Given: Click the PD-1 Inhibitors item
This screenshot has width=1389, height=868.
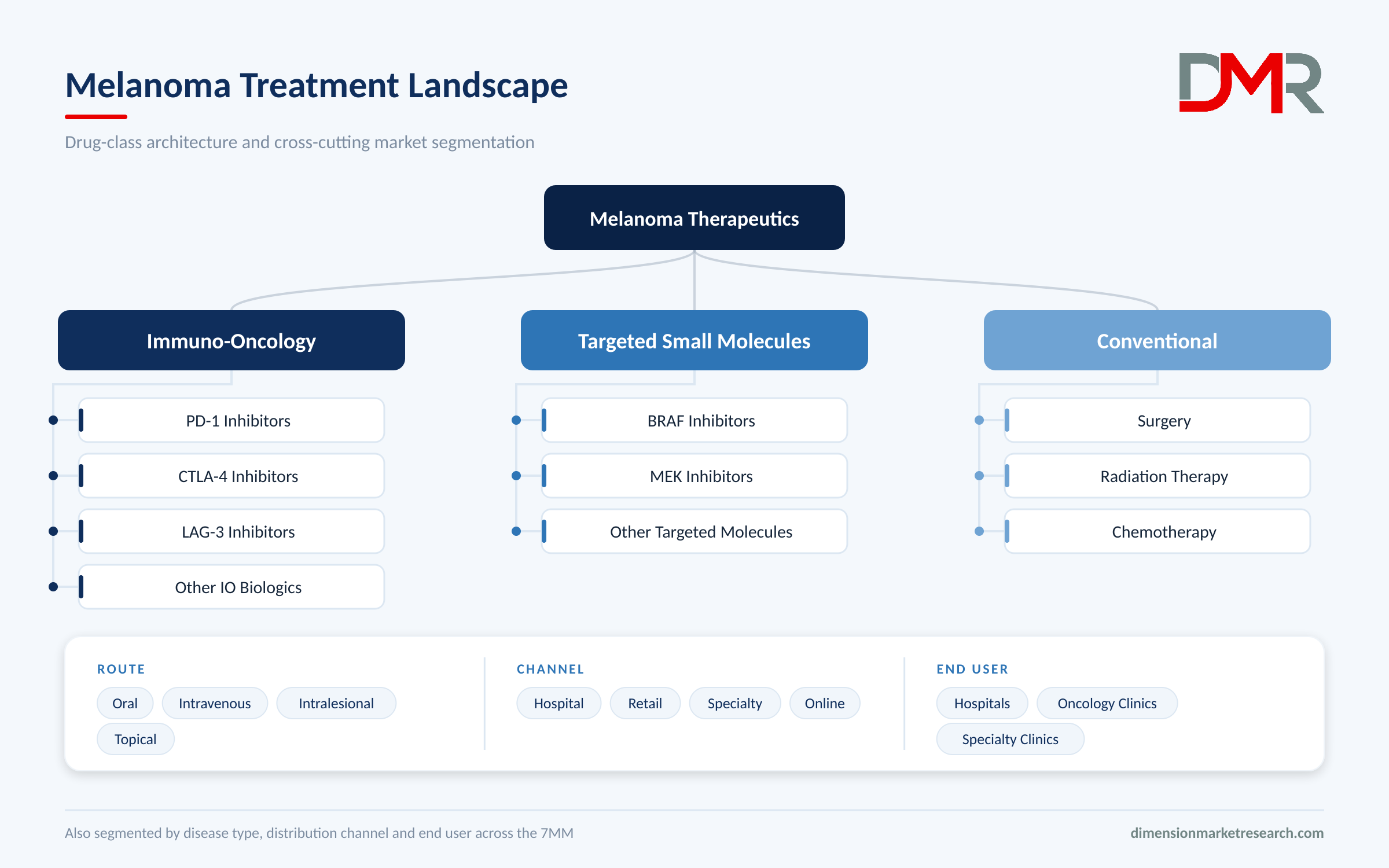Looking at the screenshot, I should tap(231, 420).
